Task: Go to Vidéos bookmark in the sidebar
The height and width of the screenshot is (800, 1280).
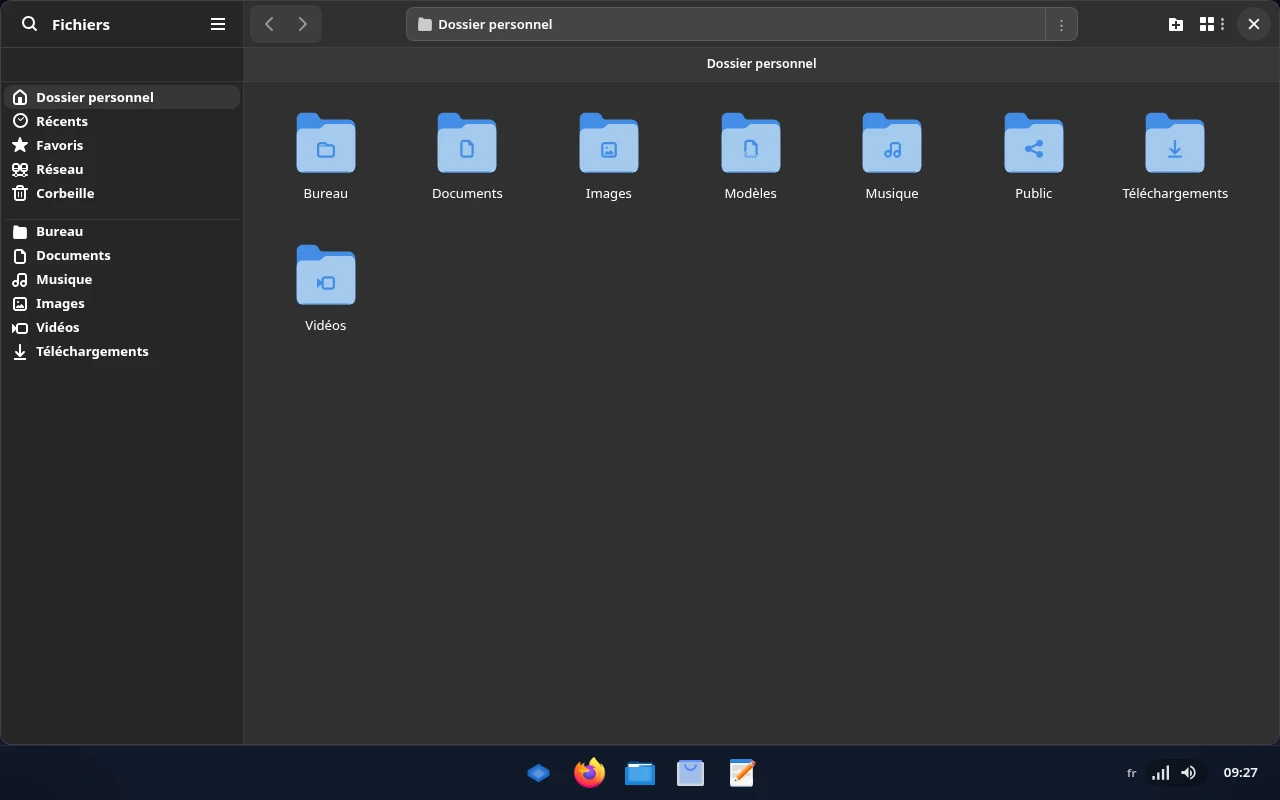Action: click(x=122, y=327)
